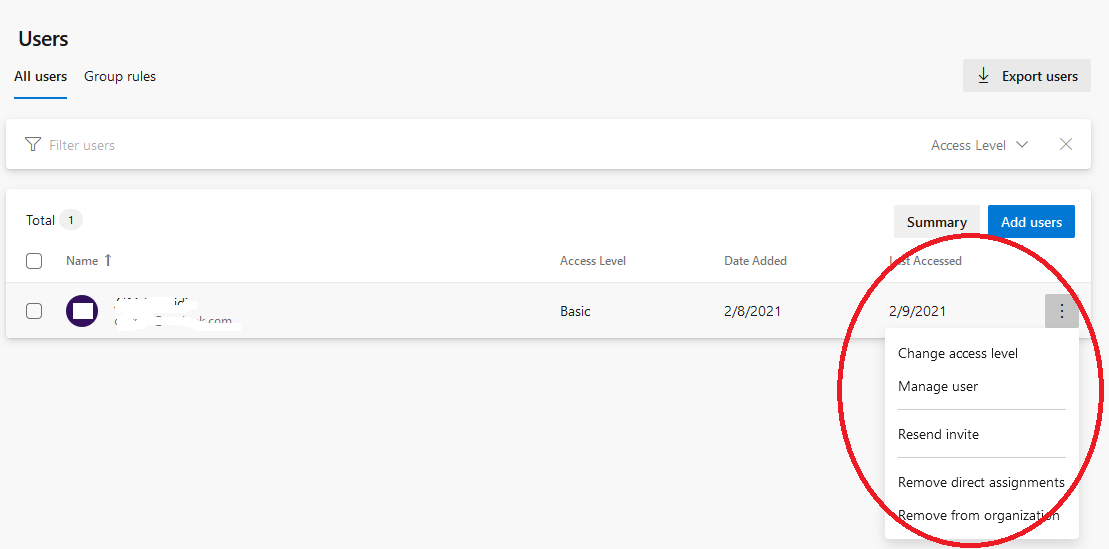Image resolution: width=1109 pixels, height=549 pixels.
Task: Expand the Access Level filter dropdown
Action: 980,145
